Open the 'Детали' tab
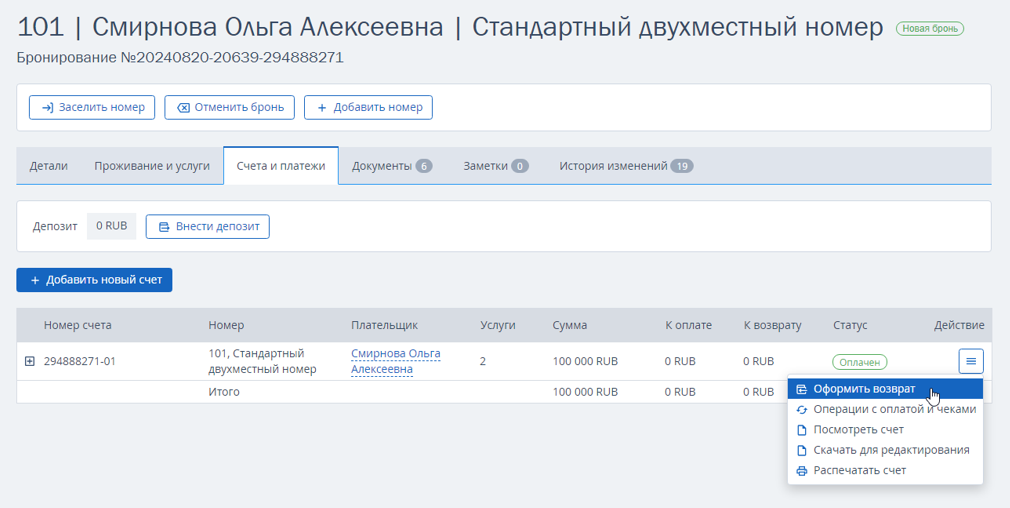This screenshot has width=1010, height=508. 48,166
